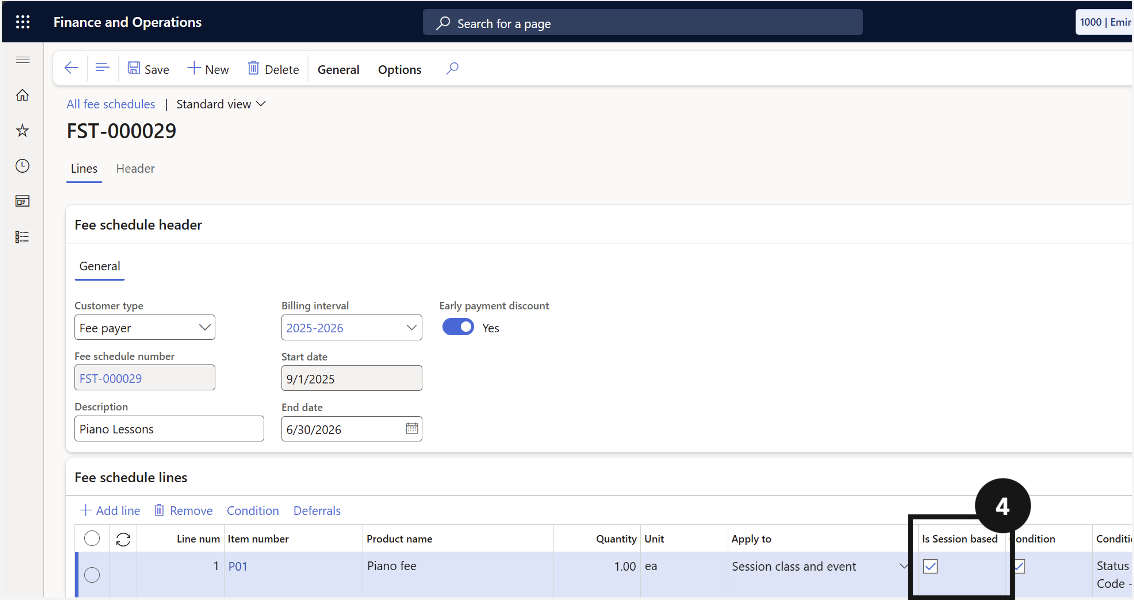Screen dimensions: 1134x600
Task: Sort by Quantity column header
Action: point(615,539)
